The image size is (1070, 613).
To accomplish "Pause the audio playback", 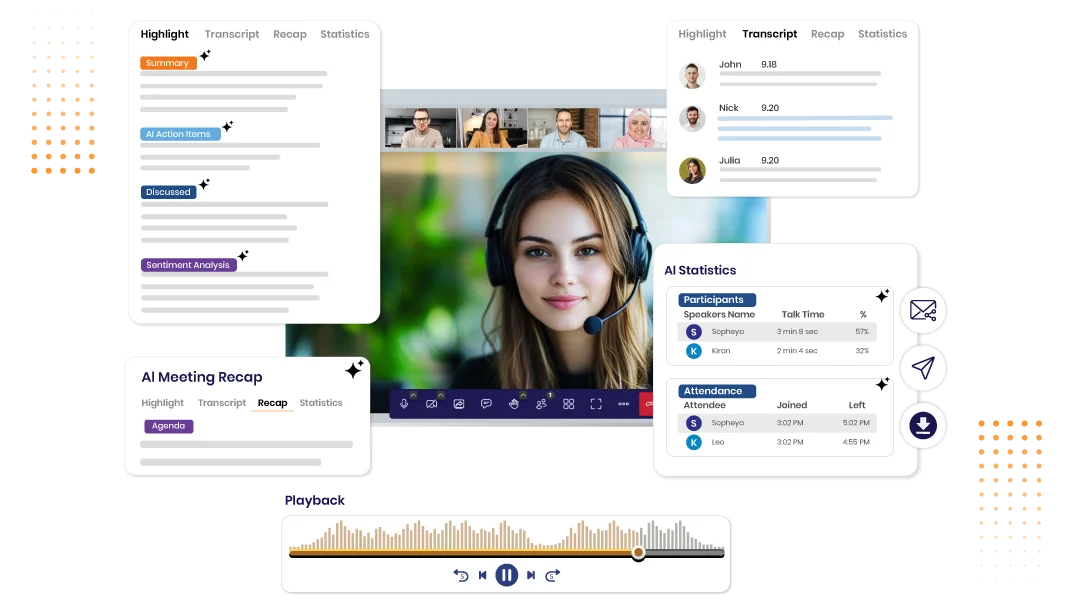I will pos(506,575).
